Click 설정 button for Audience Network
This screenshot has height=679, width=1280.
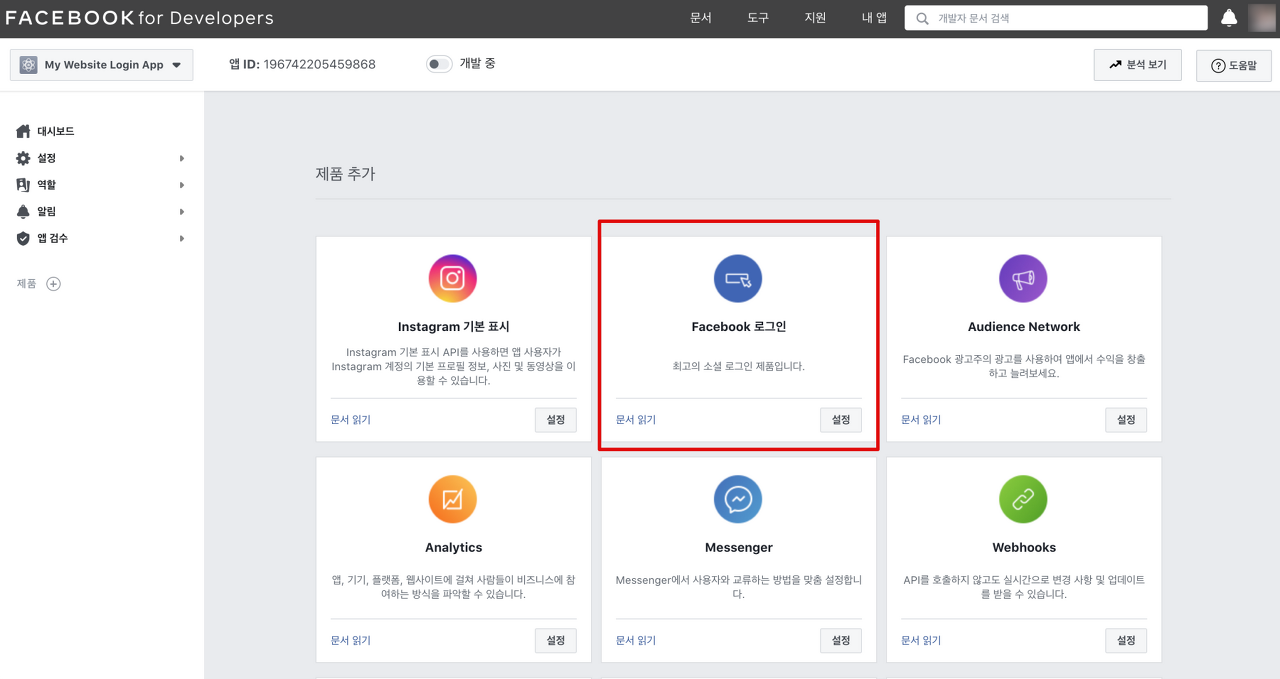[1126, 420]
